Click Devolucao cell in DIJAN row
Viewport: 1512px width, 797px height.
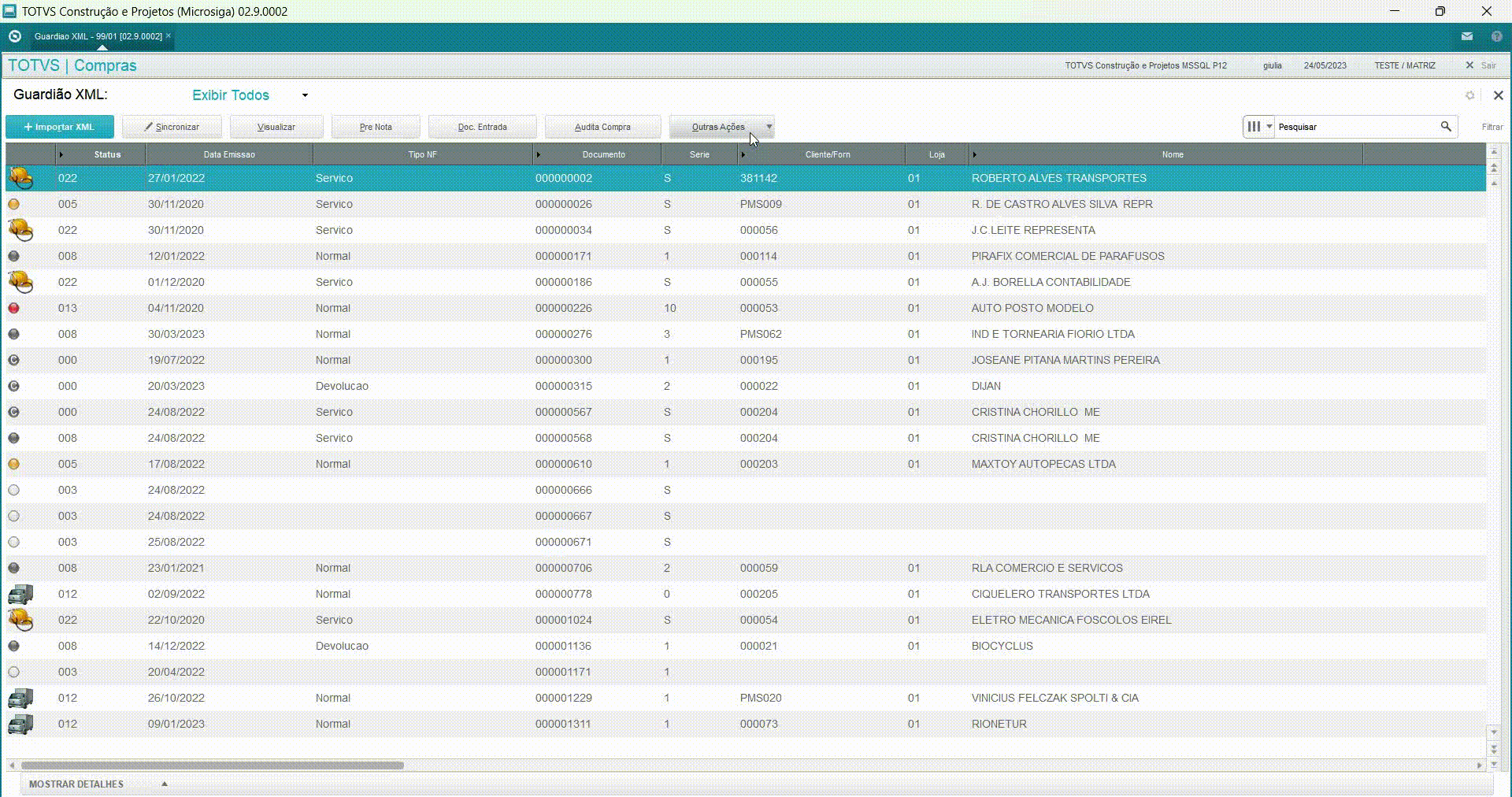click(342, 386)
